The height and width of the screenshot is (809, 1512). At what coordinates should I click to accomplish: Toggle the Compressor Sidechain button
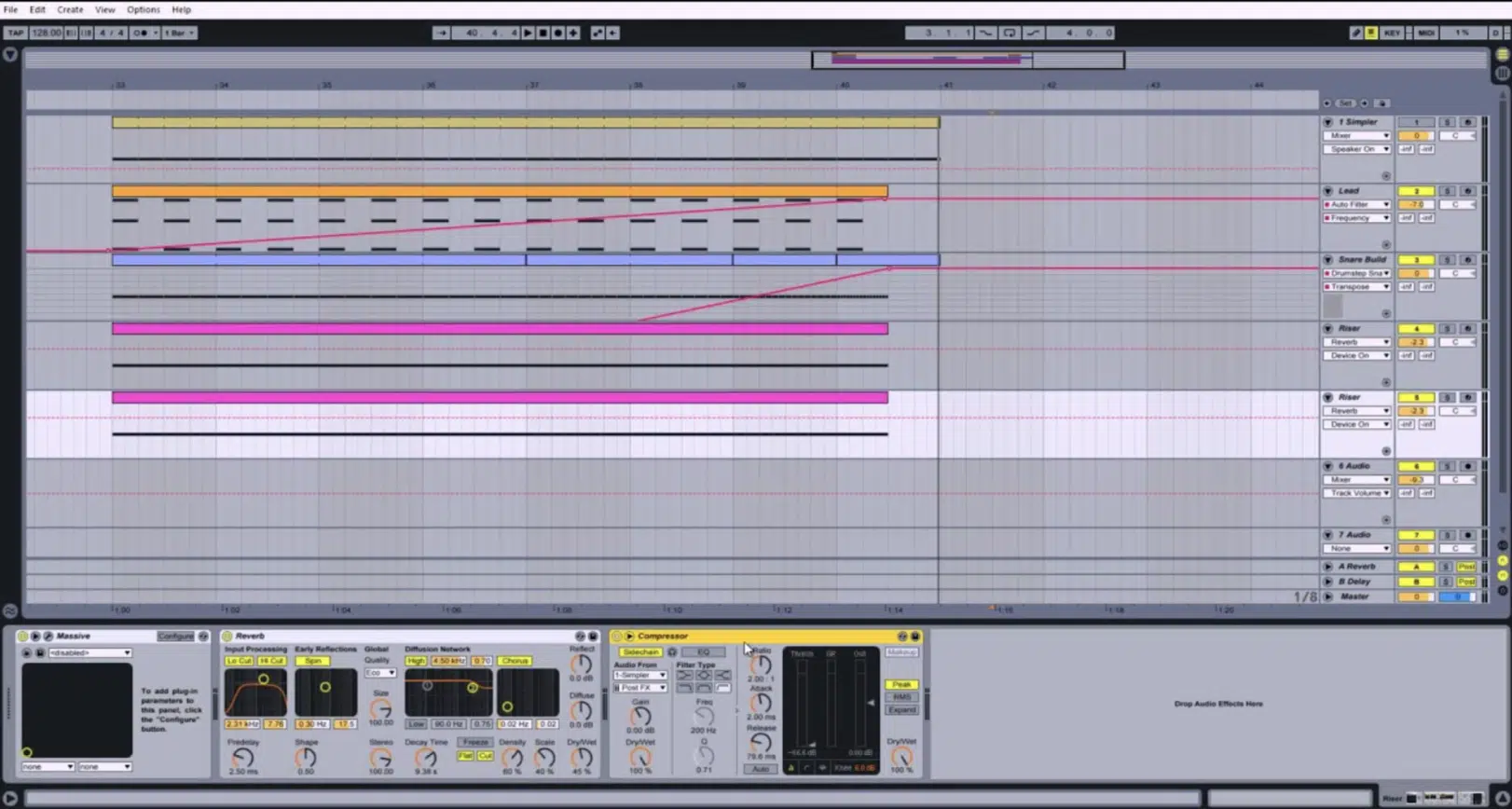pos(640,652)
